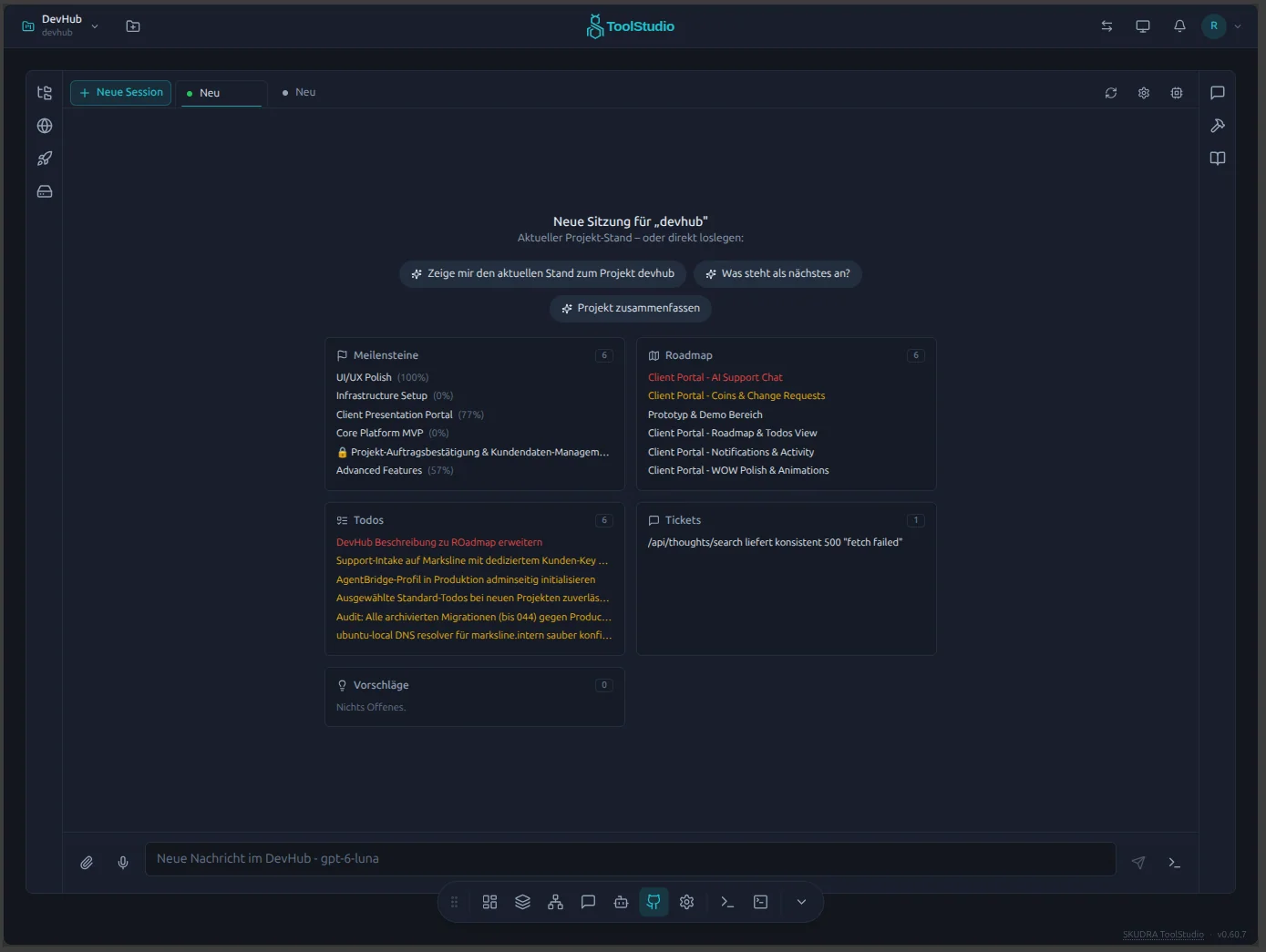Open the book documentation panel
1266x952 pixels.
(1218, 159)
